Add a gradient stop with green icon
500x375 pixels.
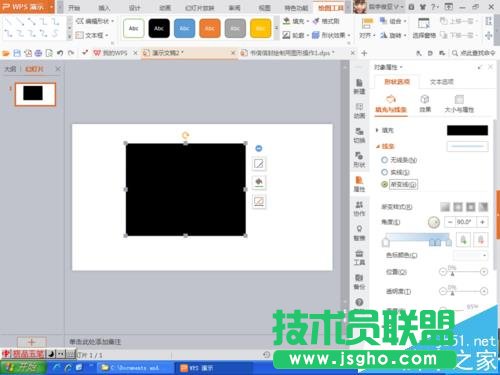coord(463,239)
